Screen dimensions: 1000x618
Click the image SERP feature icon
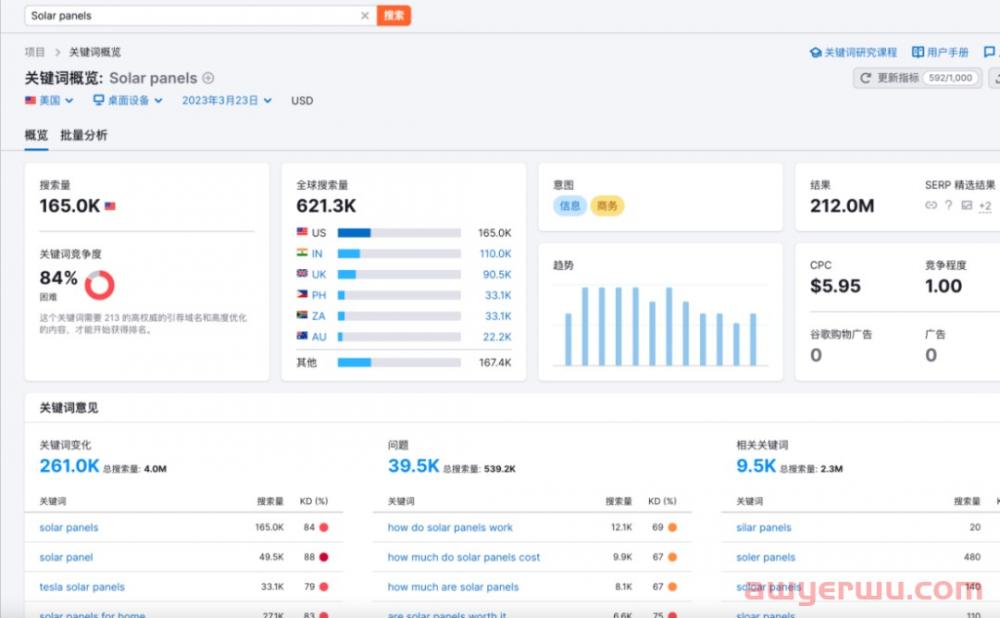click(967, 205)
